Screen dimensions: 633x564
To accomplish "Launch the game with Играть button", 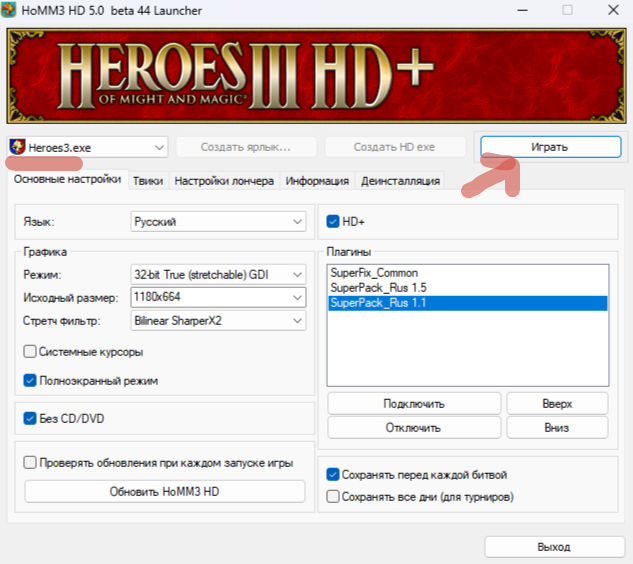I will click(550, 147).
